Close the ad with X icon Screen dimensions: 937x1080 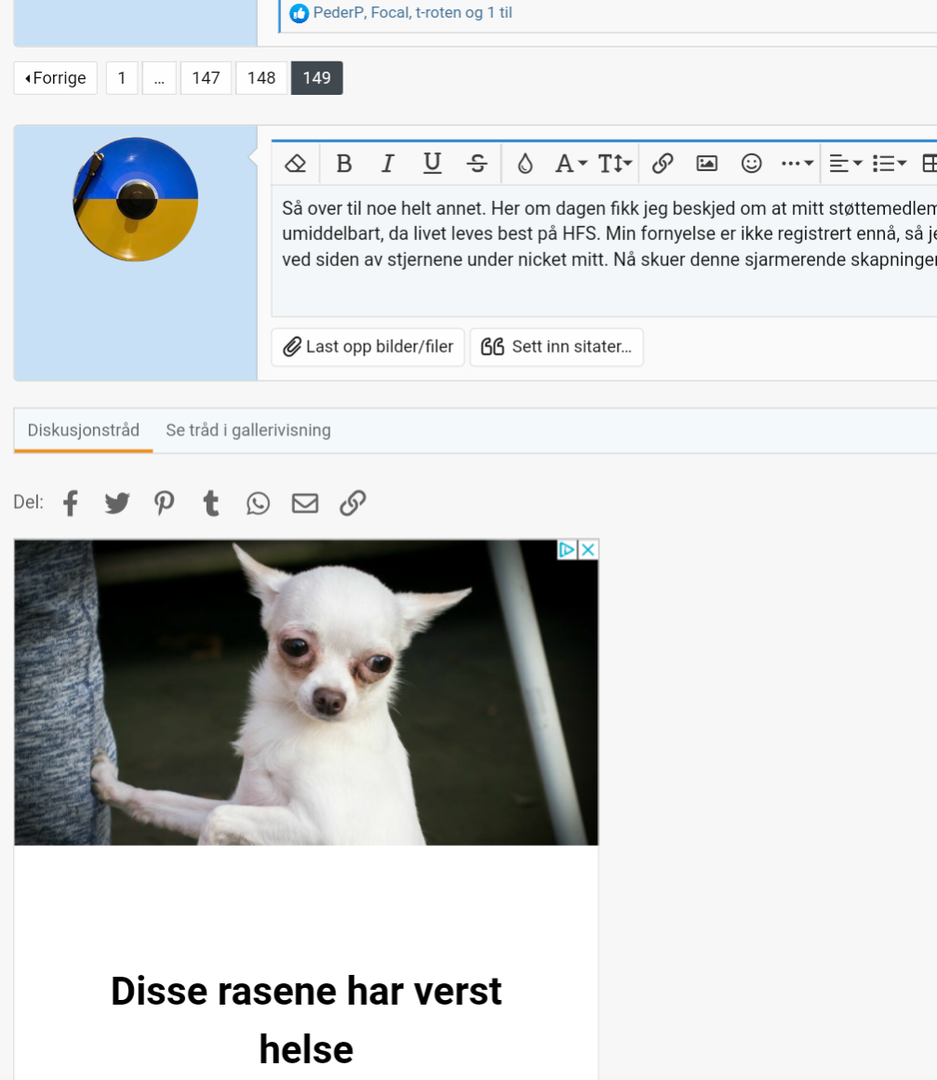pos(588,550)
